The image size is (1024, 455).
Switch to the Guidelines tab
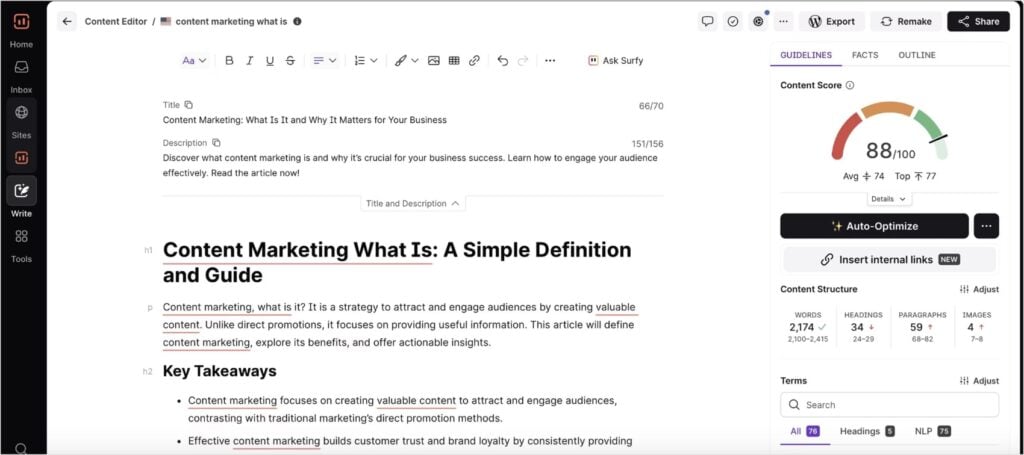(x=806, y=55)
